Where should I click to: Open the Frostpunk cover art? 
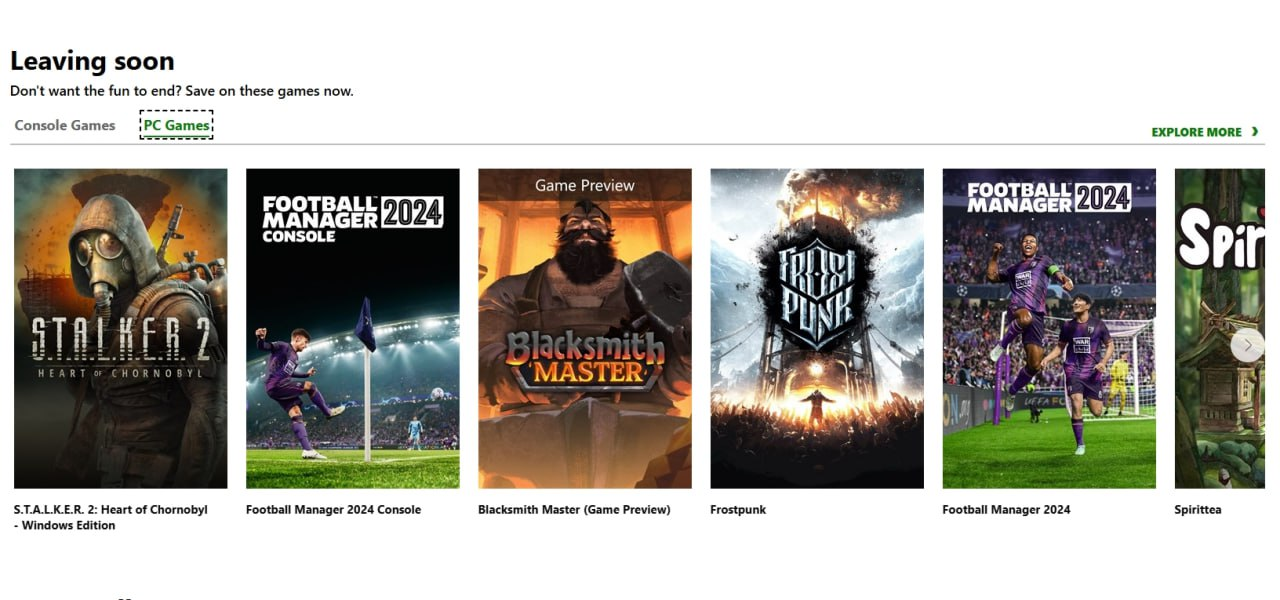(817, 328)
